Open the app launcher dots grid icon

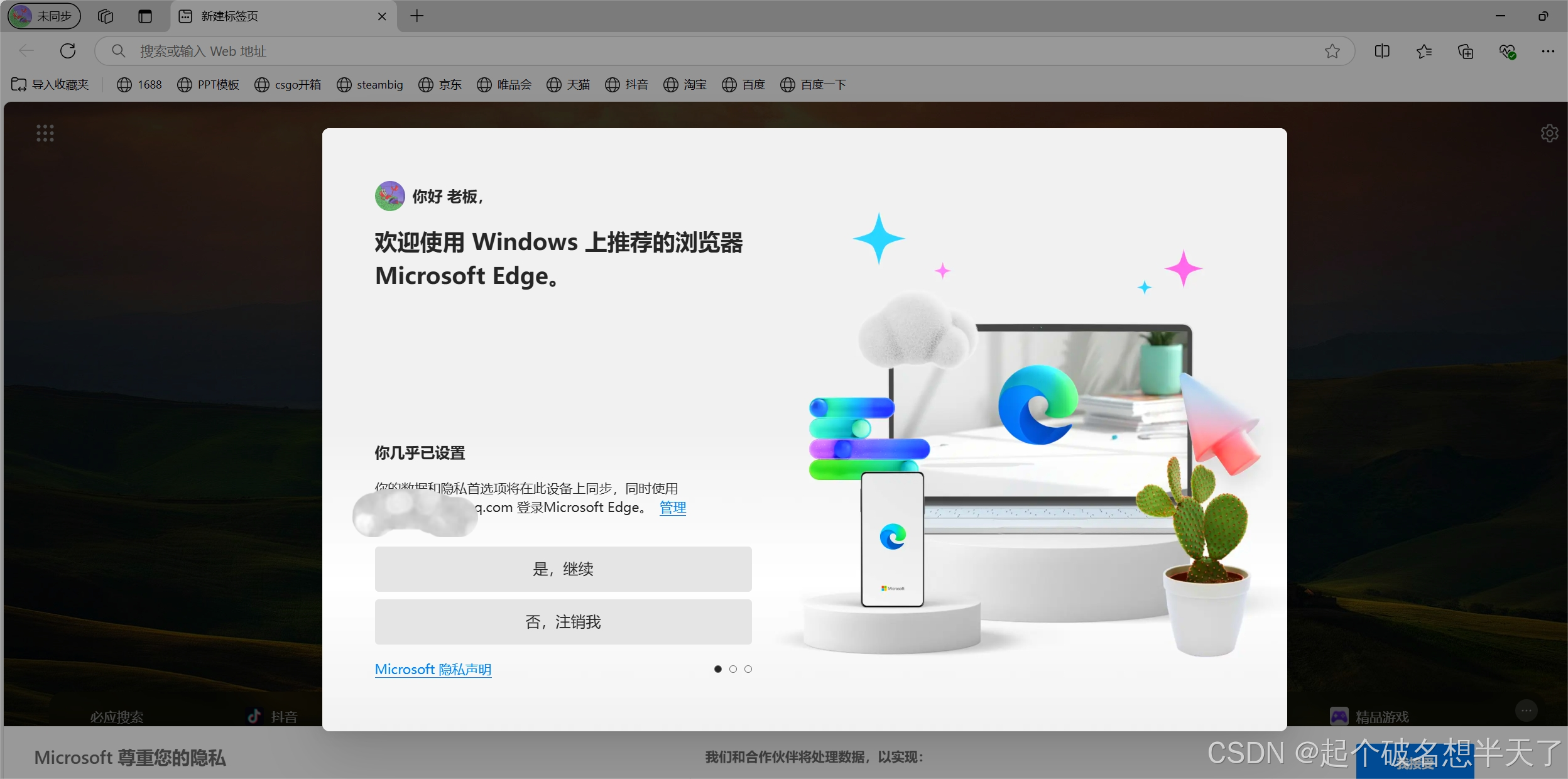point(45,133)
